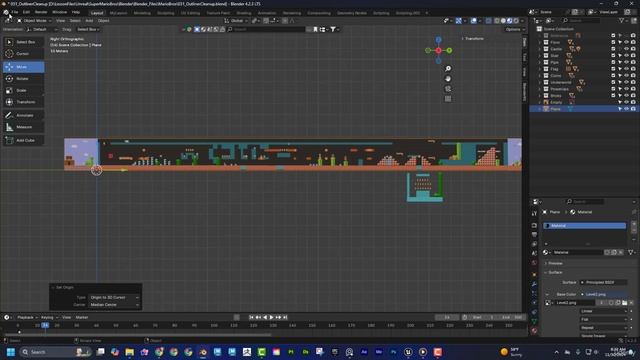Expand the Castle collection in outliner
Viewport: 640px width, 360px height.
[540, 49]
